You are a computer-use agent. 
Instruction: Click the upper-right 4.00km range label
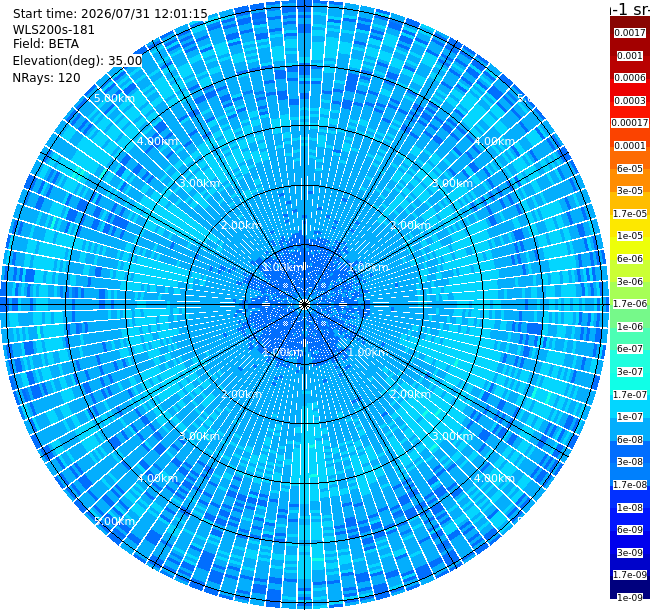(494, 141)
